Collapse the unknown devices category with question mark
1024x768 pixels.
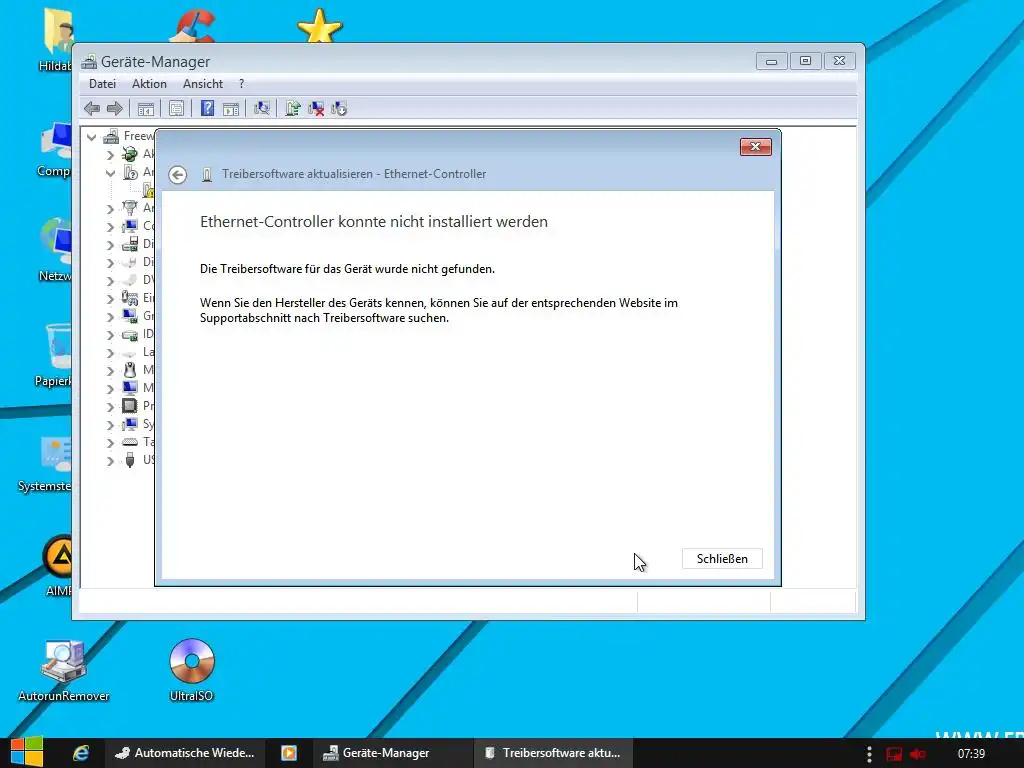click(x=110, y=173)
